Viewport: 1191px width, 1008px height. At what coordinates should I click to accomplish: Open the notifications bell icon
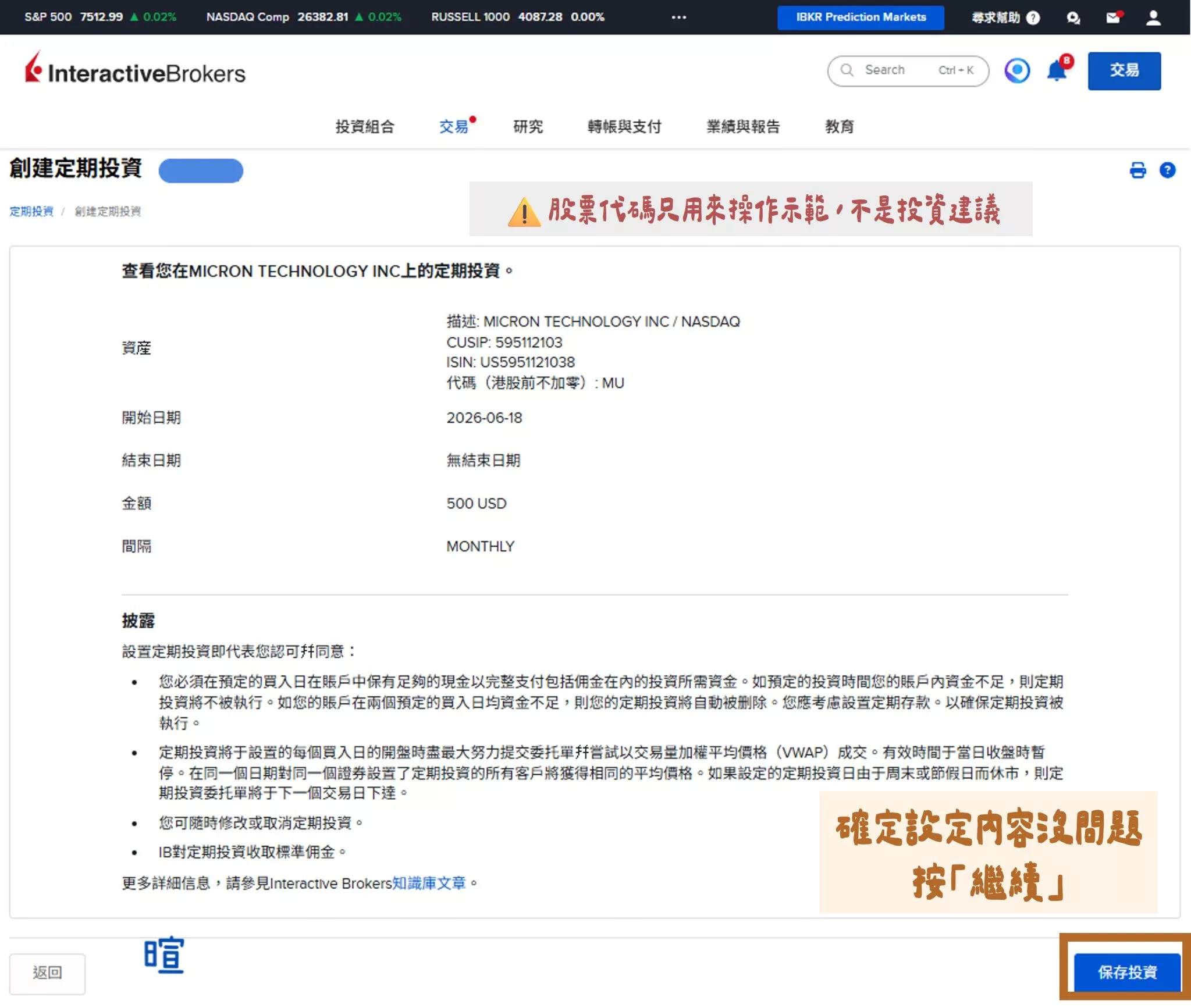(x=1057, y=71)
